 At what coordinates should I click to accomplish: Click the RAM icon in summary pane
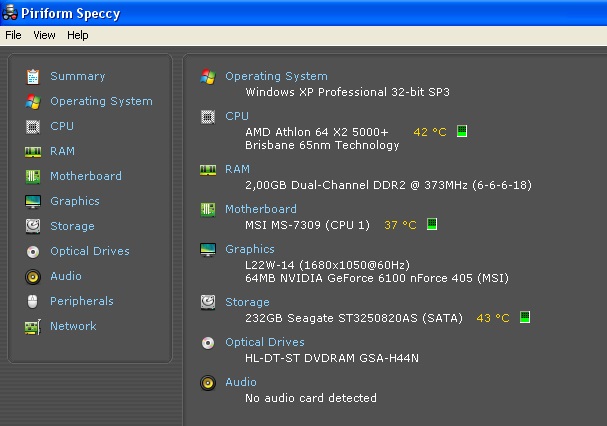(x=208, y=170)
